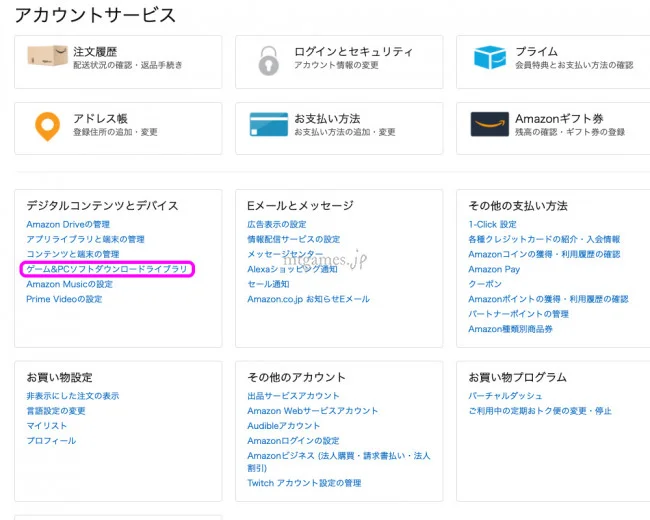Open Amazonログインの設定 link
The width and height of the screenshot is (650, 520).
pyautogui.click(x=293, y=441)
